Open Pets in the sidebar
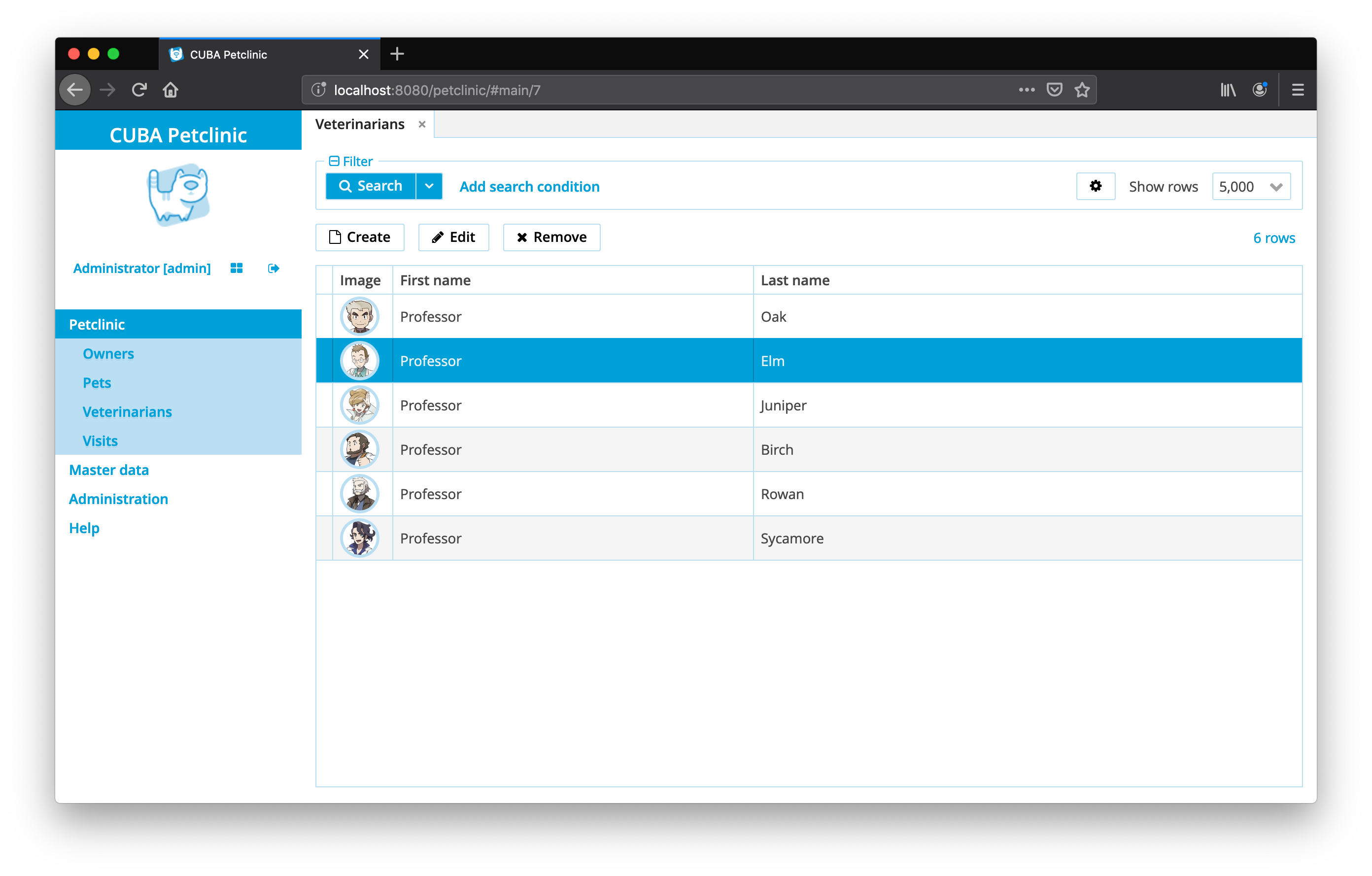The height and width of the screenshot is (876, 1372). pos(97,383)
